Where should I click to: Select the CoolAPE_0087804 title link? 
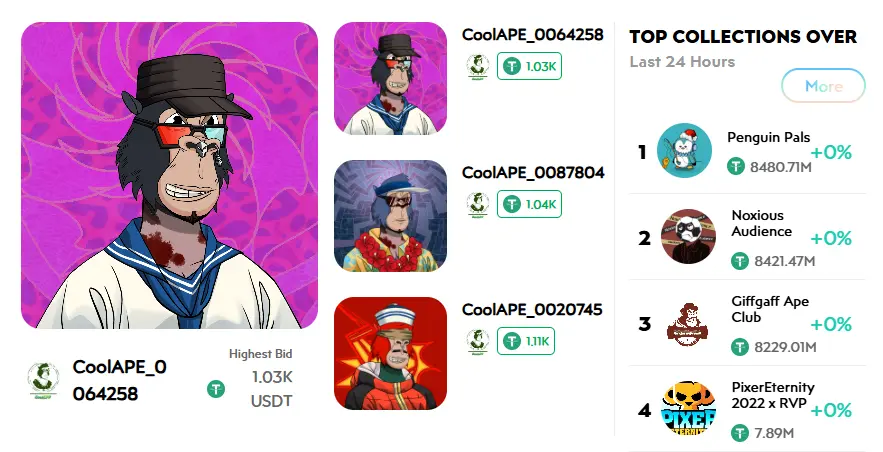[x=533, y=172]
